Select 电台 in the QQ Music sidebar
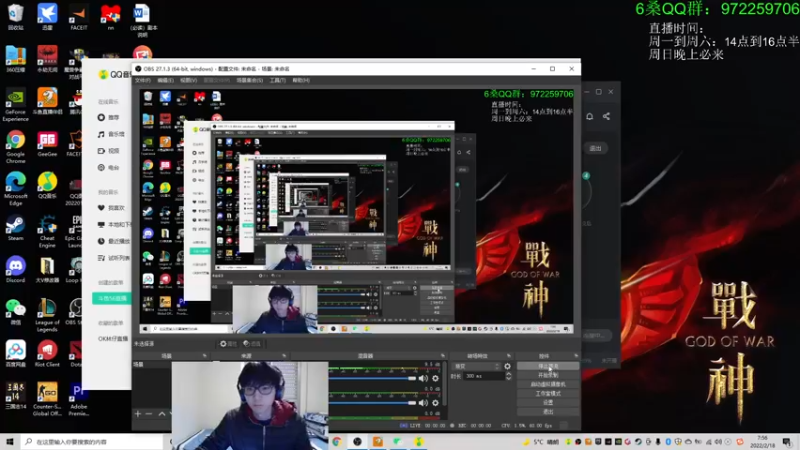Screen dimensions: 800x450 click(109, 167)
